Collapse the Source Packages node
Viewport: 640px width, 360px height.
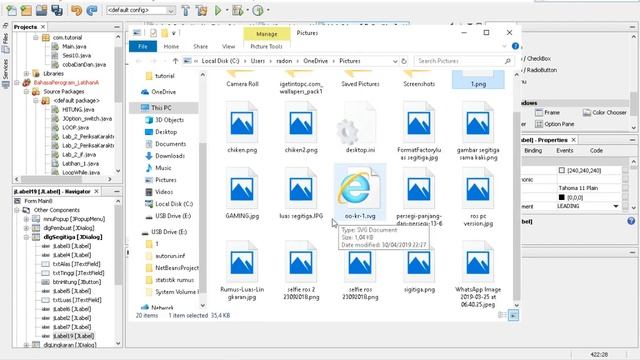pos(27,91)
